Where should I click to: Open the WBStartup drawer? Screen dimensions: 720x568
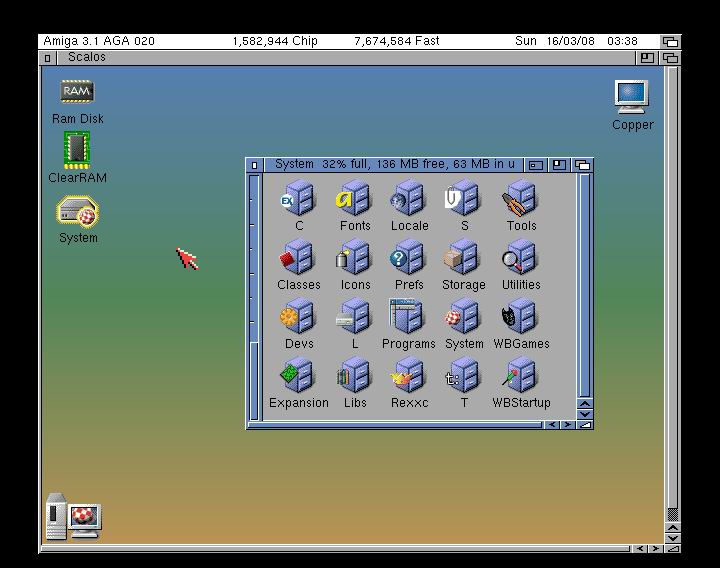521,375
